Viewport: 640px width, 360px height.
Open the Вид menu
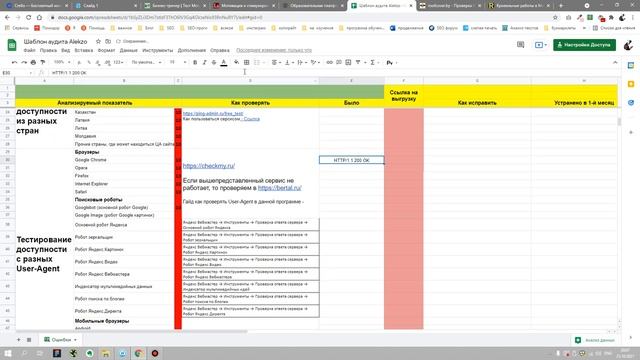(66, 50)
